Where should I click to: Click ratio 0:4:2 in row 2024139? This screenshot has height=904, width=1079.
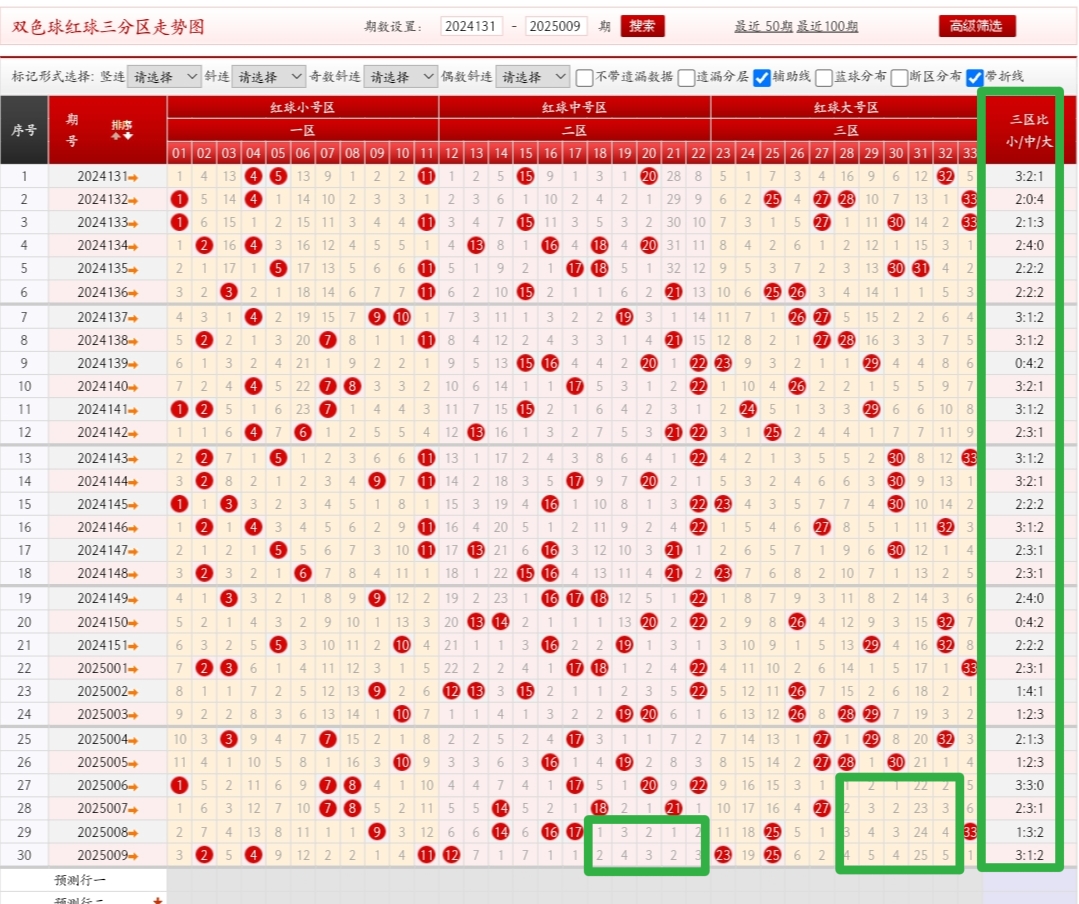point(1029,363)
